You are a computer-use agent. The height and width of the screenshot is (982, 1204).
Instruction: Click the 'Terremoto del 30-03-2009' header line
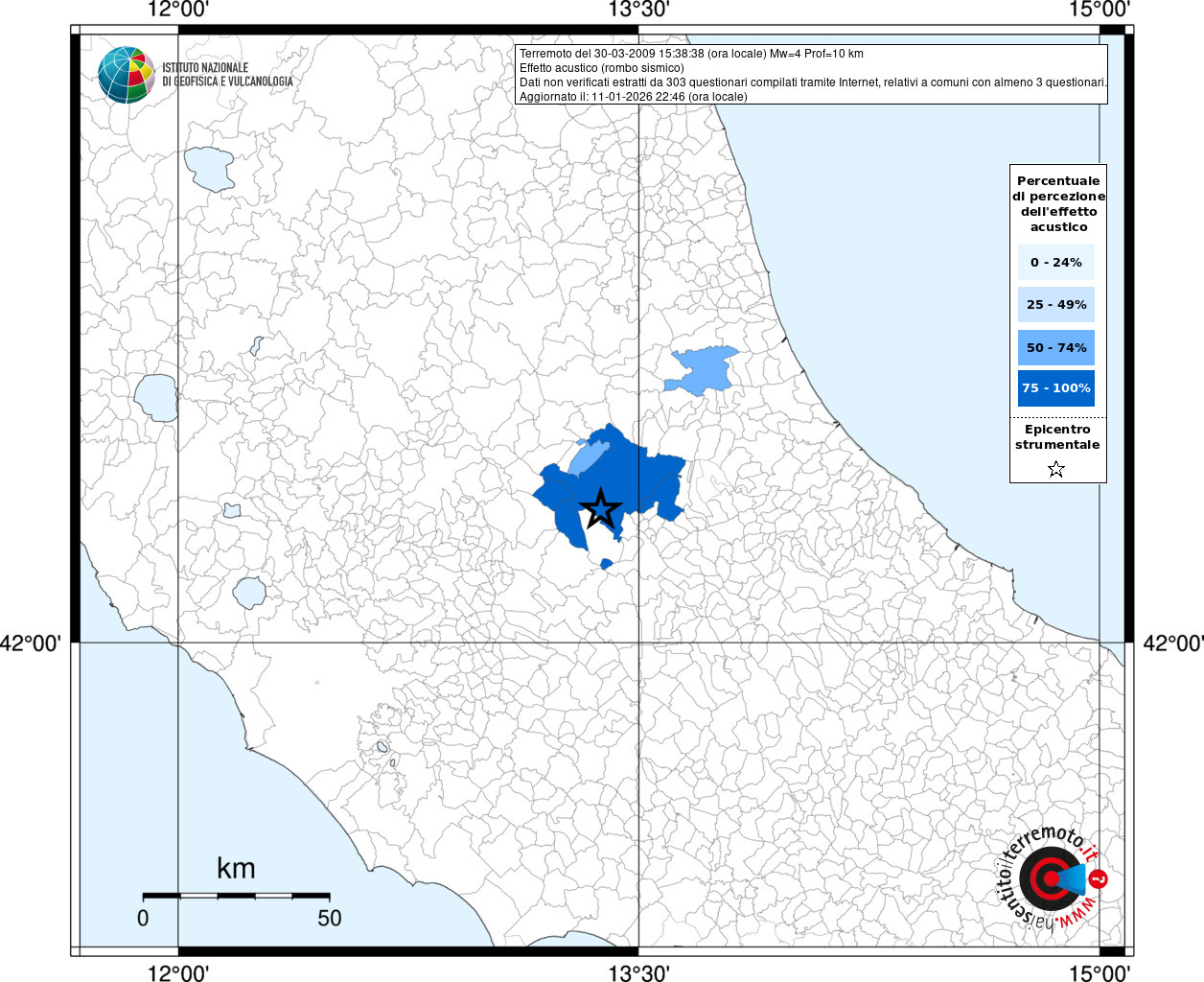click(691, 54)
